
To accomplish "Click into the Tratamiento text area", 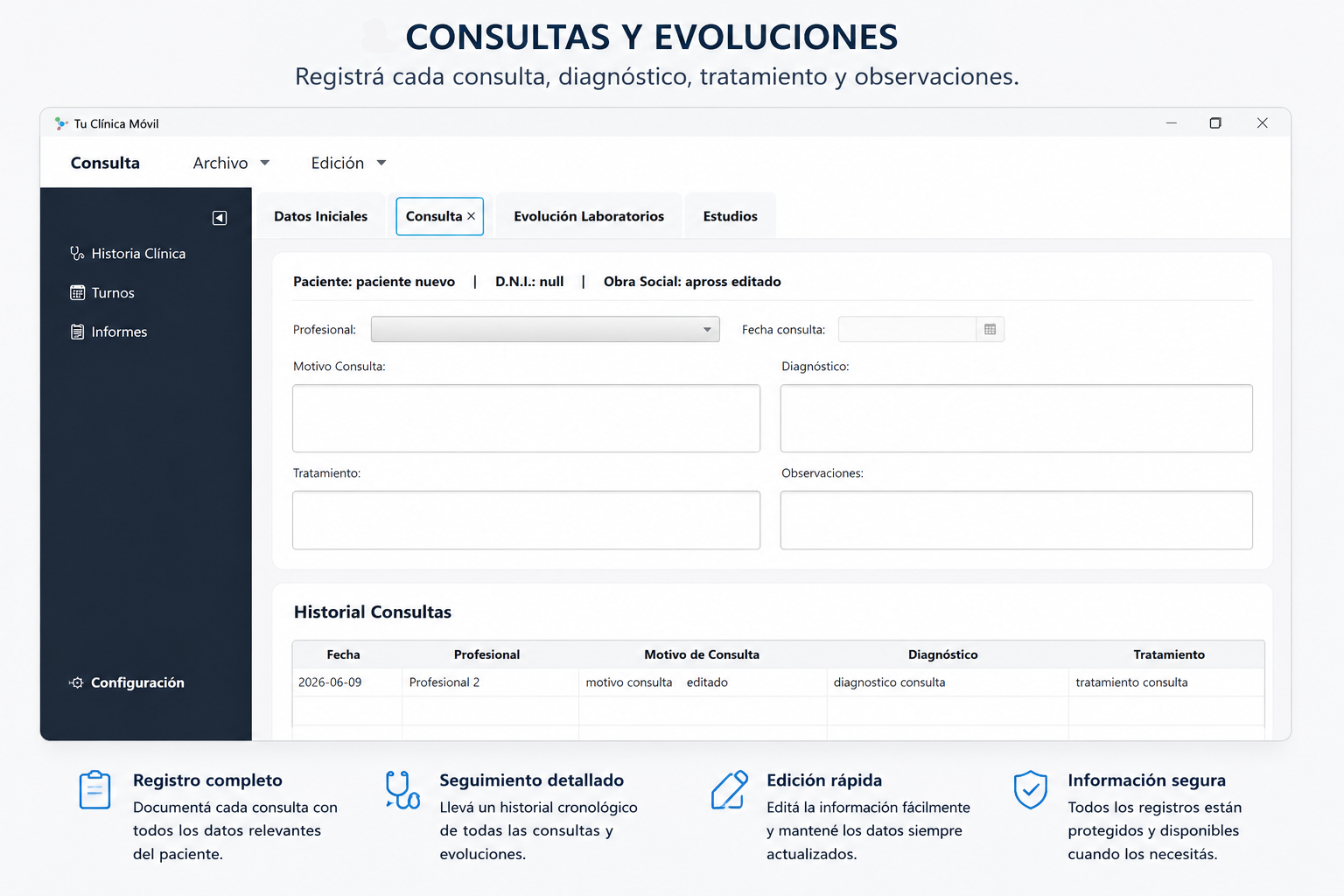I will tap(526, 520).
